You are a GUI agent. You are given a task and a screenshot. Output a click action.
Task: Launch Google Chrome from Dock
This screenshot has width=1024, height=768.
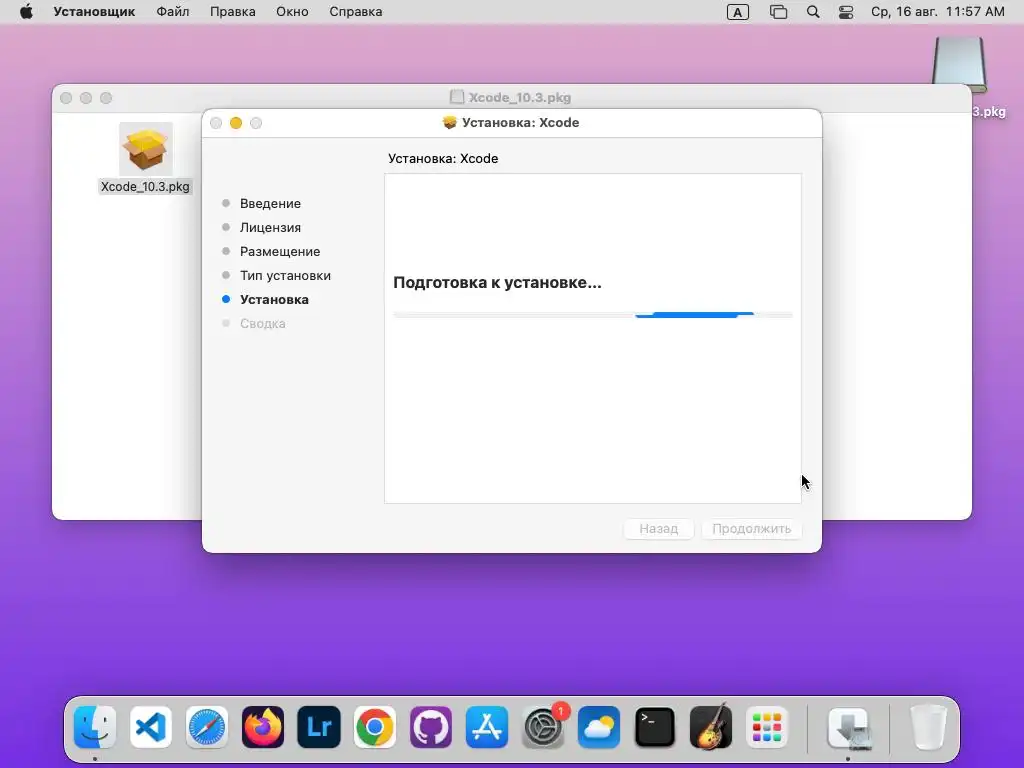pos(375,727)
